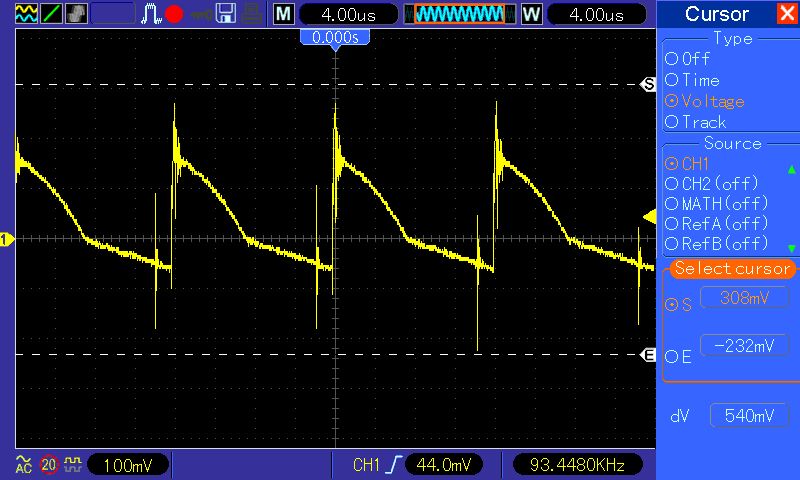This screenshot has height=480, width=800.
Task: Click the Select cursor button
Action: coord(732,268)
